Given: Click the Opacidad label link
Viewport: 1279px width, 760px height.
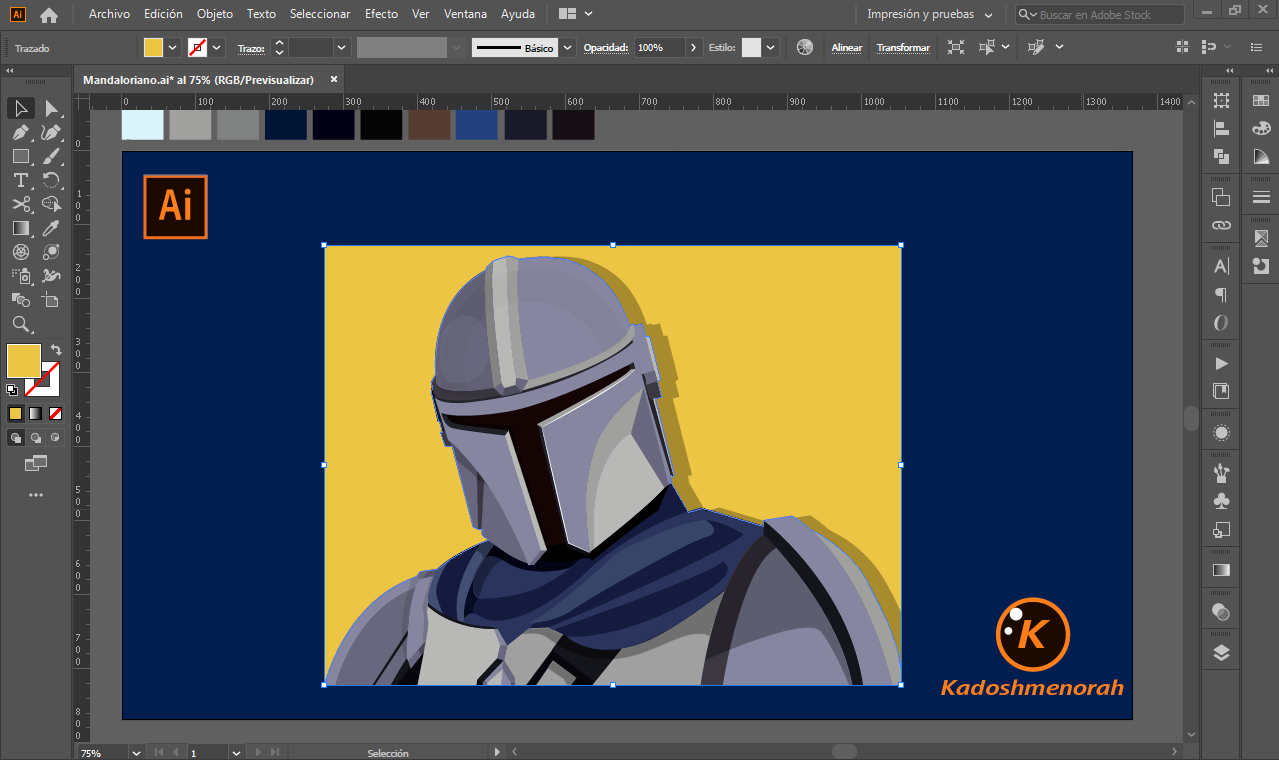Looking at the screenshot, I should pyautogui.click(x=606, y=48).
